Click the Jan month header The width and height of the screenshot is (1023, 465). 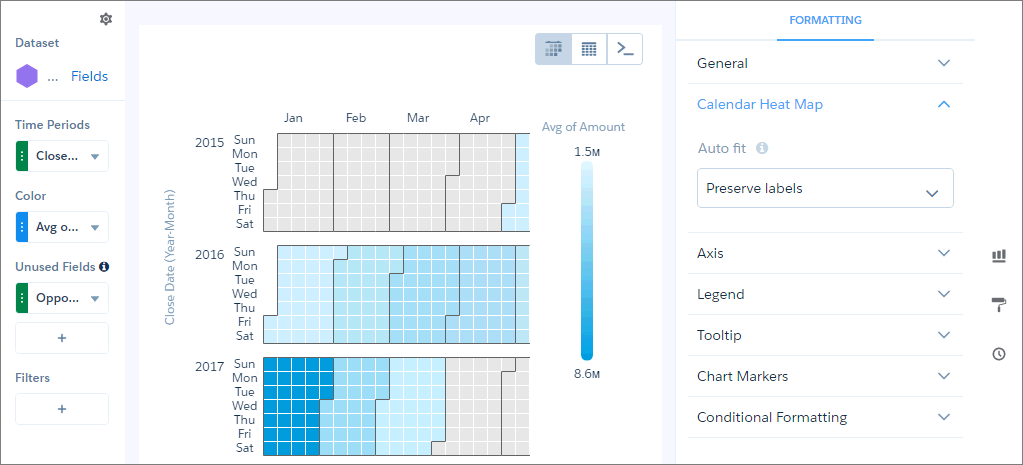click(x=293, y=118)
